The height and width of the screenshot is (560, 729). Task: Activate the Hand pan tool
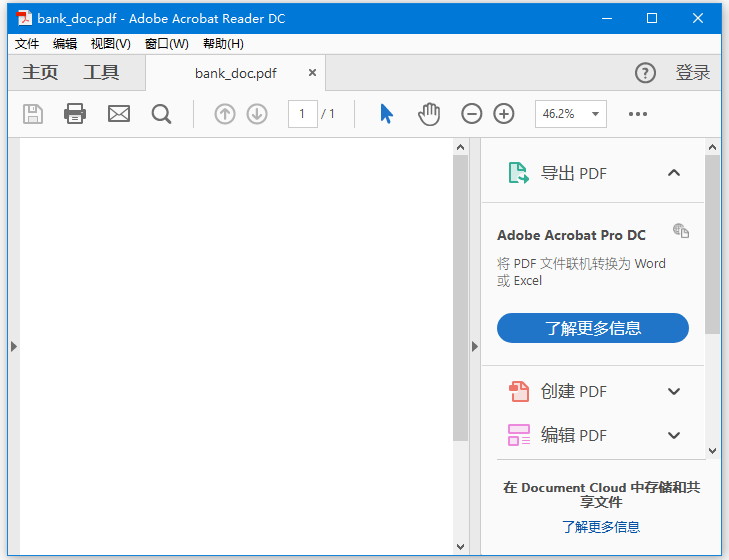coord(429,114)
